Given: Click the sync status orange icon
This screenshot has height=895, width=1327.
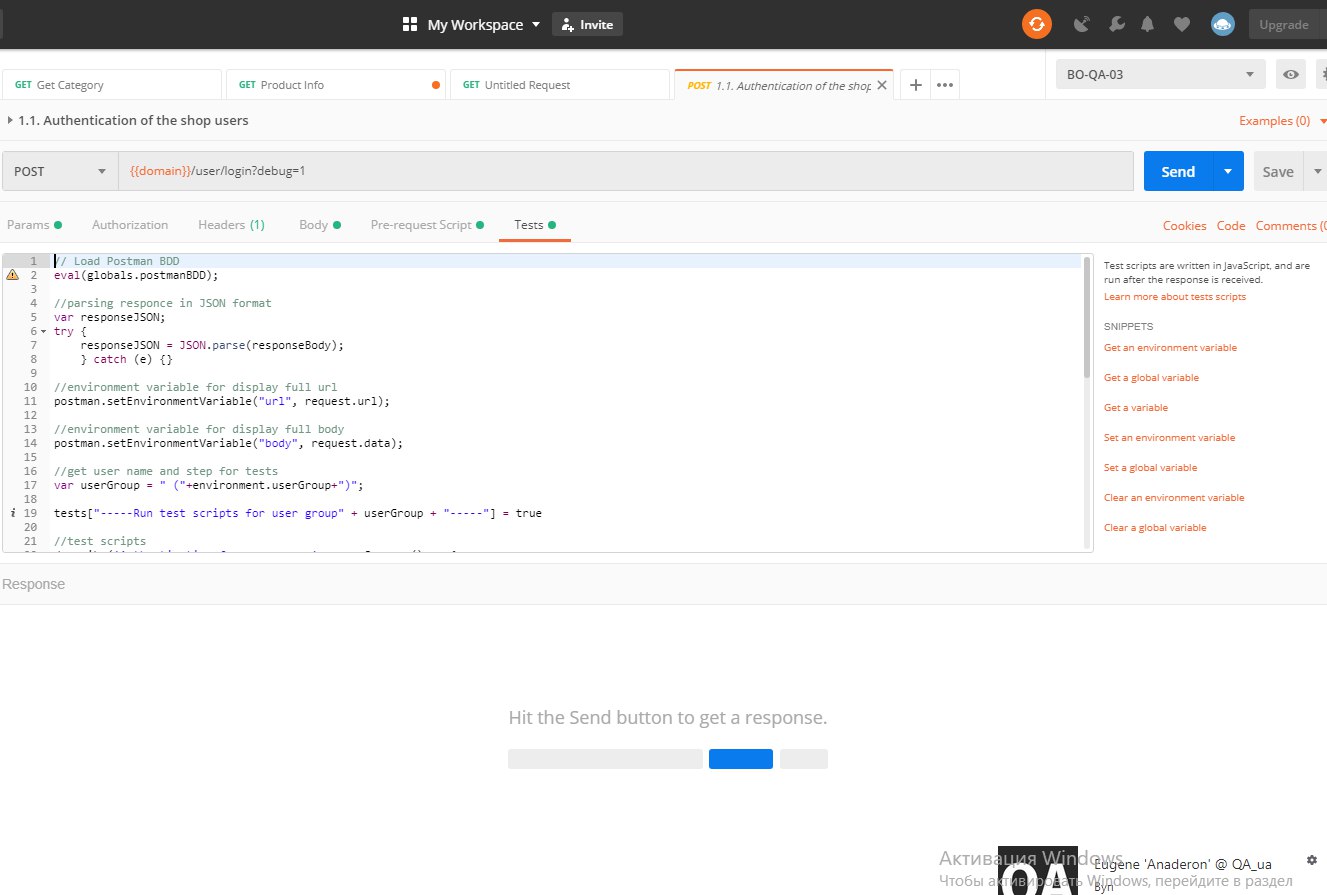Looking at the screenshot, I should [1037, 24].
